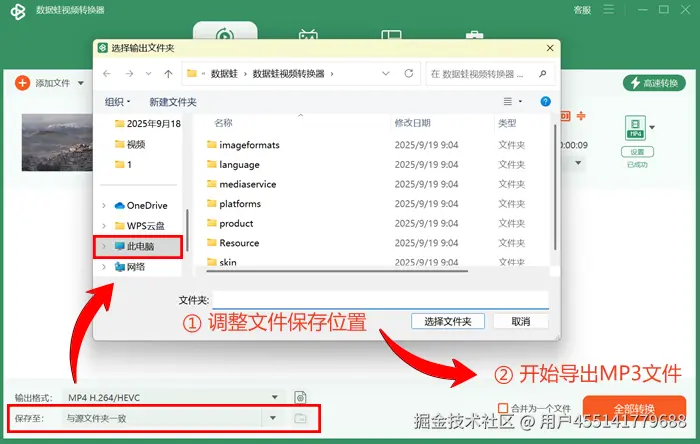This screenshot has height=444, width=700.
Task: Click the 设置 button under MP4
Action: 637,152
